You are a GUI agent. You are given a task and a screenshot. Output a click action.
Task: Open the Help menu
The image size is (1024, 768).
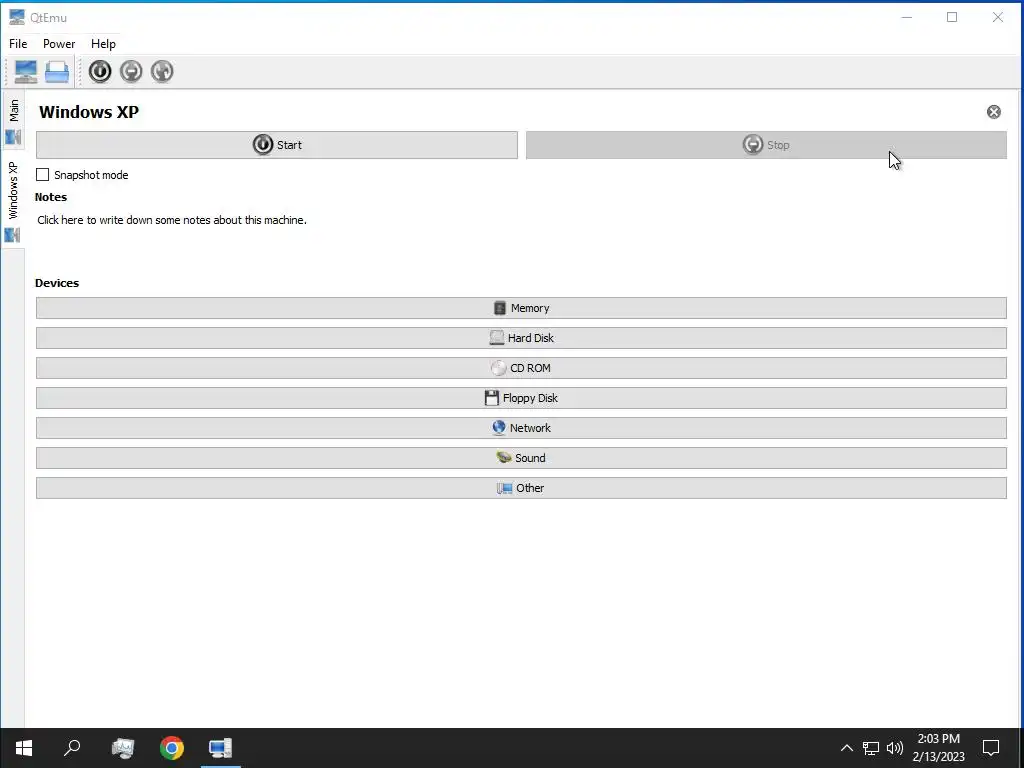click(x=103, y=44)
